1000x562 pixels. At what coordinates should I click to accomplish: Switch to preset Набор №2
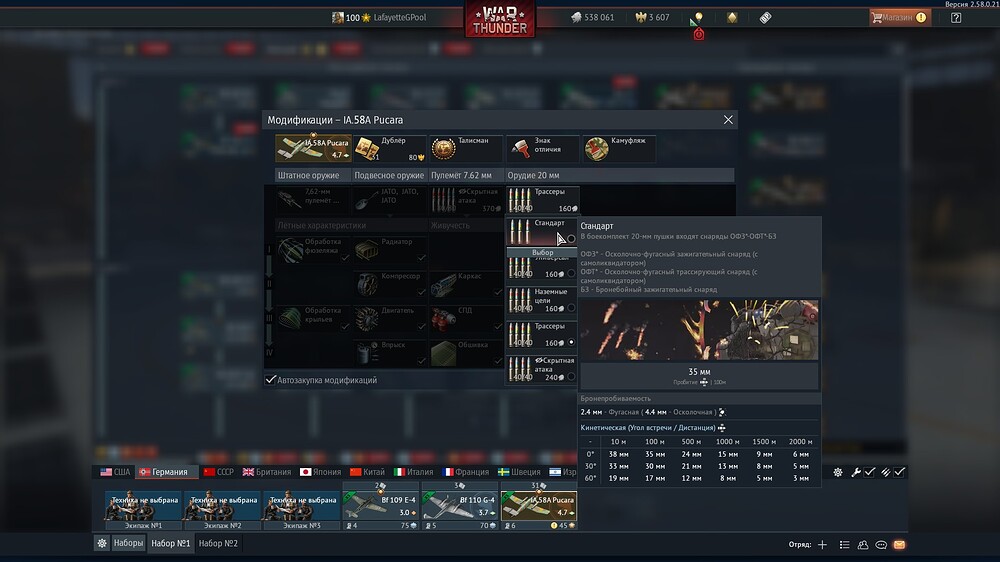coord(218,544)
